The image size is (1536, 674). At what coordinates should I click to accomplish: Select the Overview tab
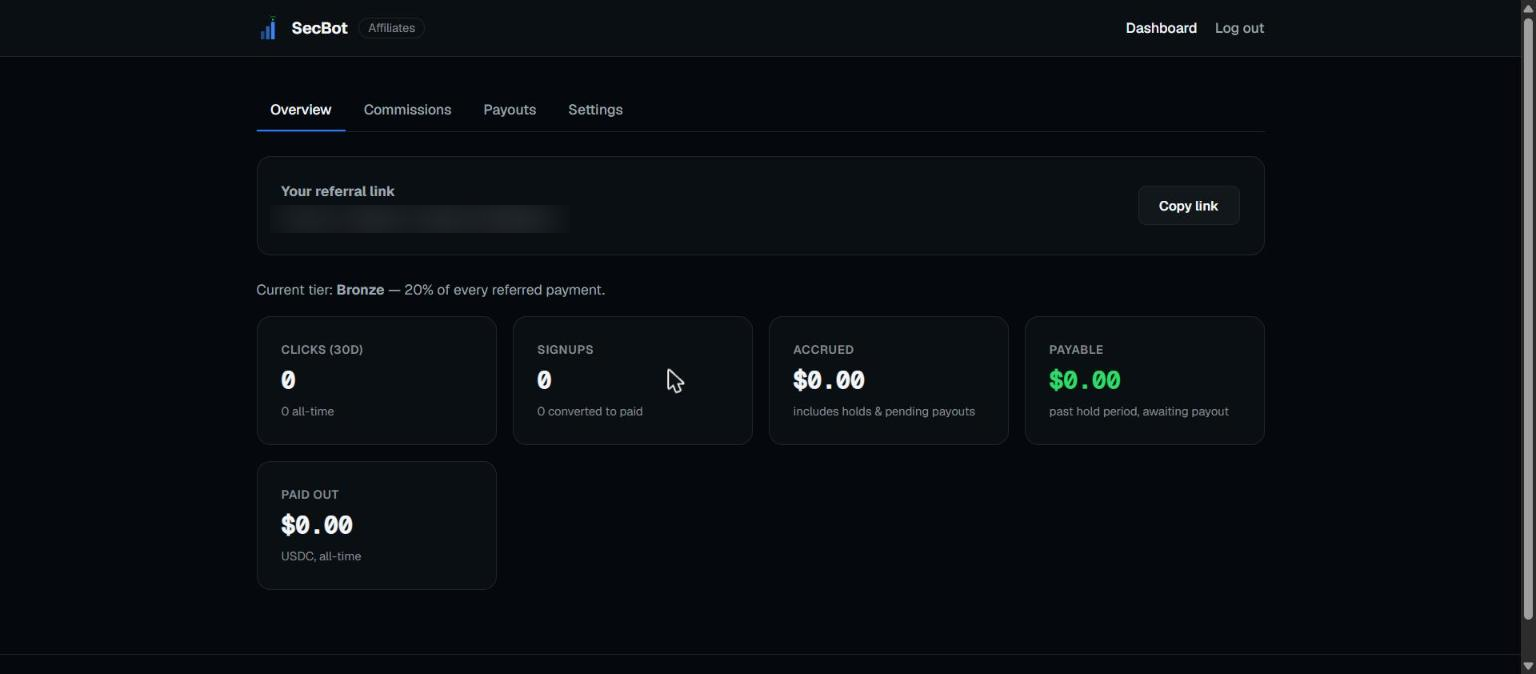300,110
